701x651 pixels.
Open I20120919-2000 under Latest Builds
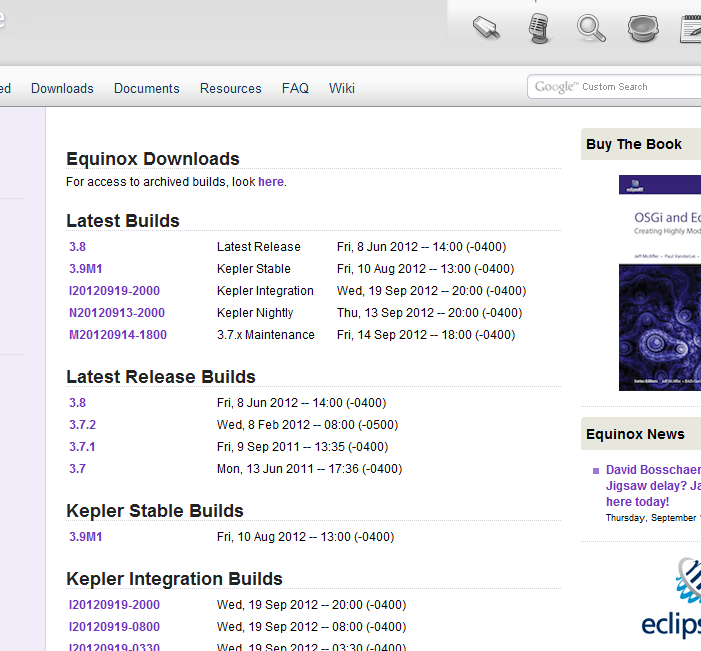[114, 291]
